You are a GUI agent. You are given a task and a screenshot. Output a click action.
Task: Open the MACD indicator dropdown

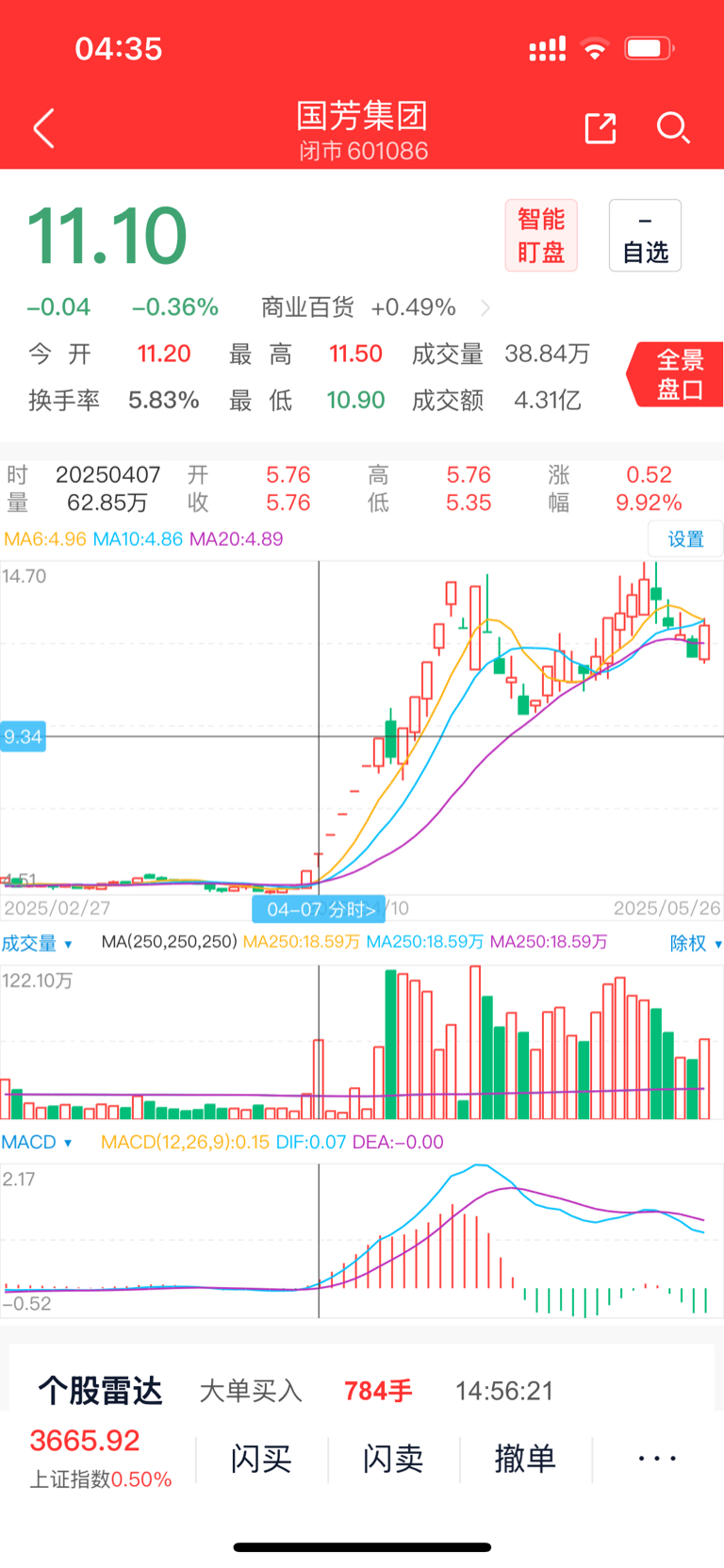(37, 1142)
